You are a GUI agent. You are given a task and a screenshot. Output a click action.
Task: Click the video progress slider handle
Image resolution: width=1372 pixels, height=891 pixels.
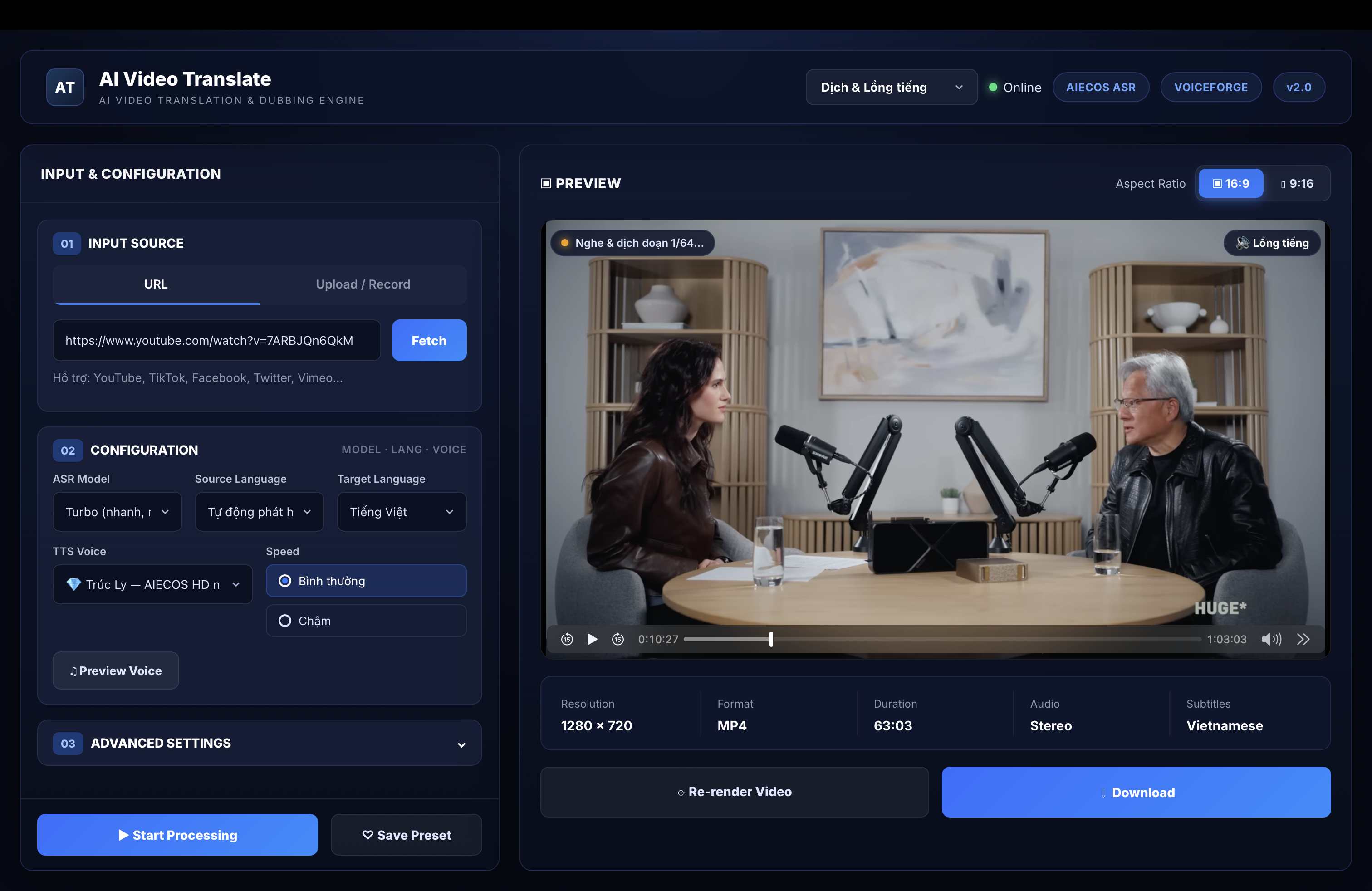pyautogui.click(x=771, y=639)
